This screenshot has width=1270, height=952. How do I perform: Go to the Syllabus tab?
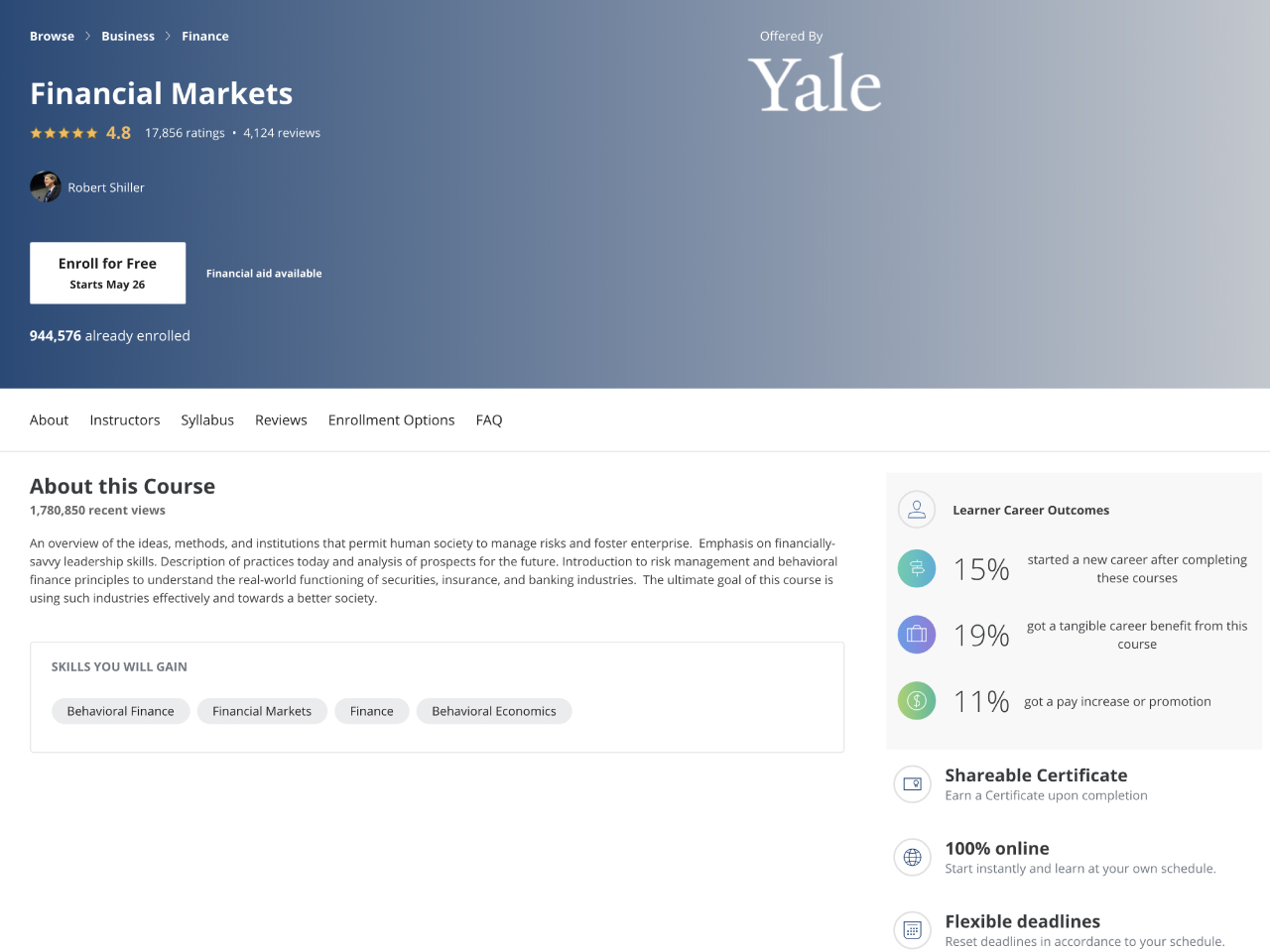[207, 420]
